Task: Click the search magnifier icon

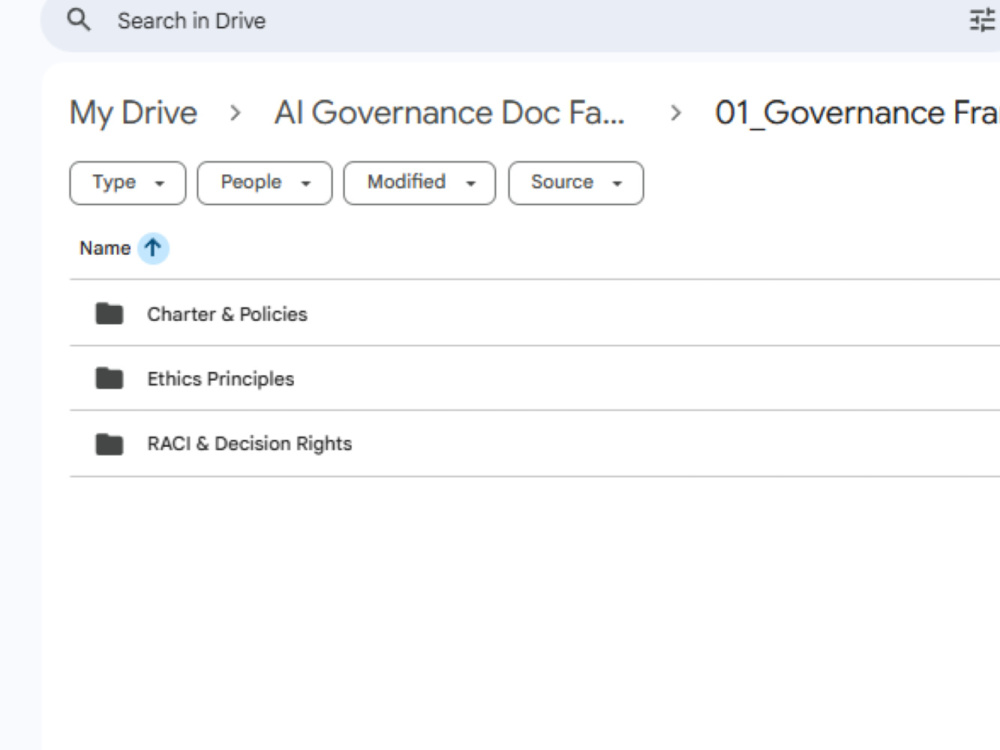Action: pos(79,20)
